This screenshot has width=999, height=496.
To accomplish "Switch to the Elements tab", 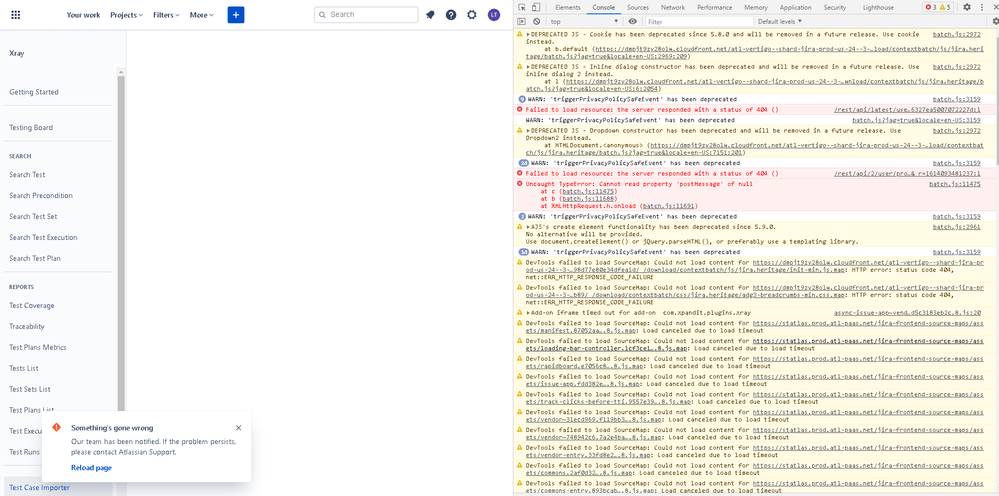I will click(567, 7).
